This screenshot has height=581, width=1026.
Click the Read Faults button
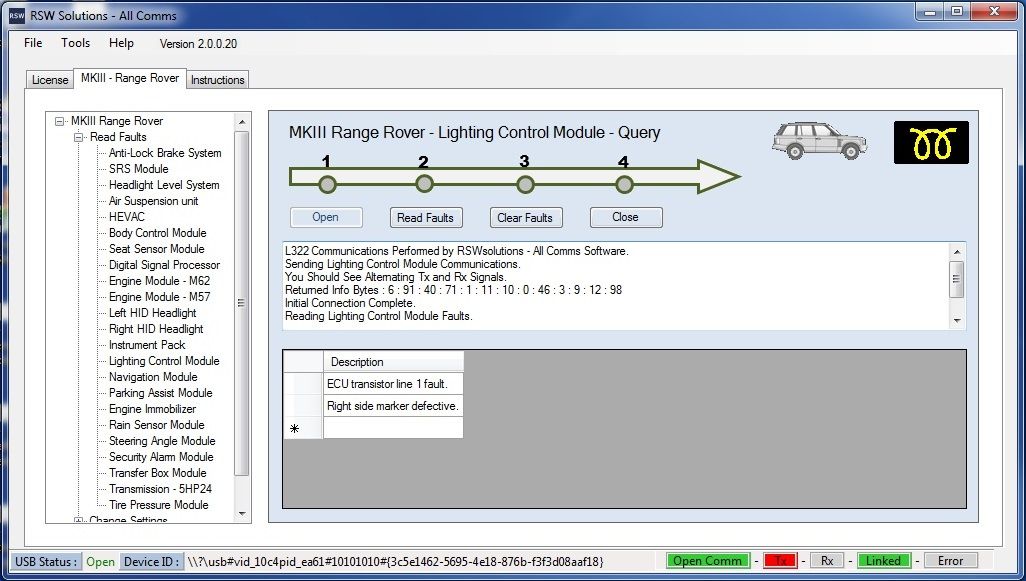(x=425, y=218)
